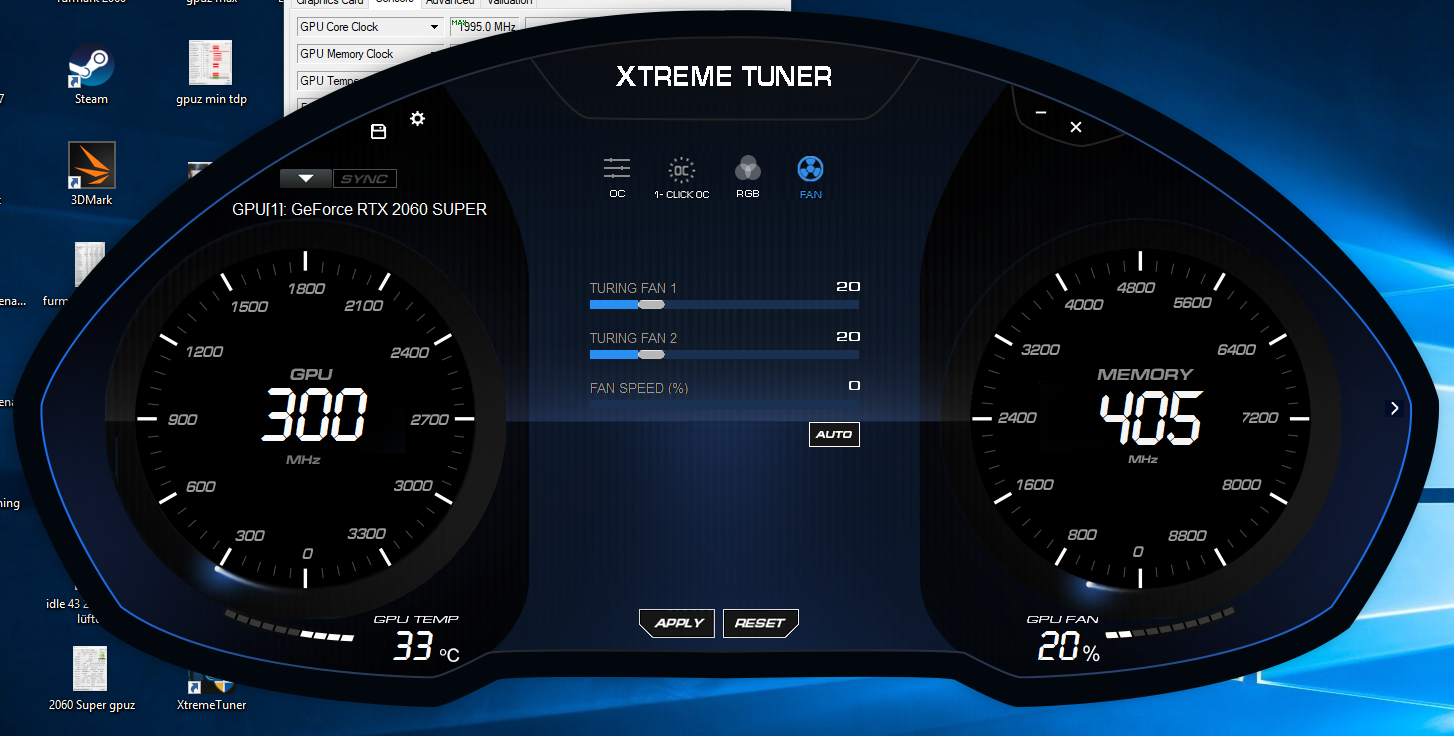Click the AUTO fan mode button
1454x736 pixels.
click(x=834, y=434)
